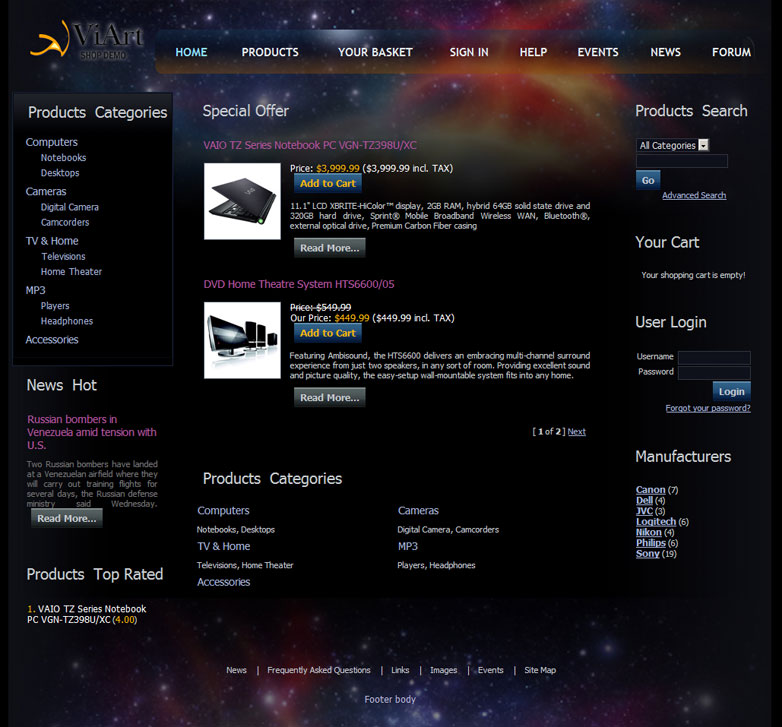
Task: Add VAIO notebook to cart
Action: click(328, 183)
